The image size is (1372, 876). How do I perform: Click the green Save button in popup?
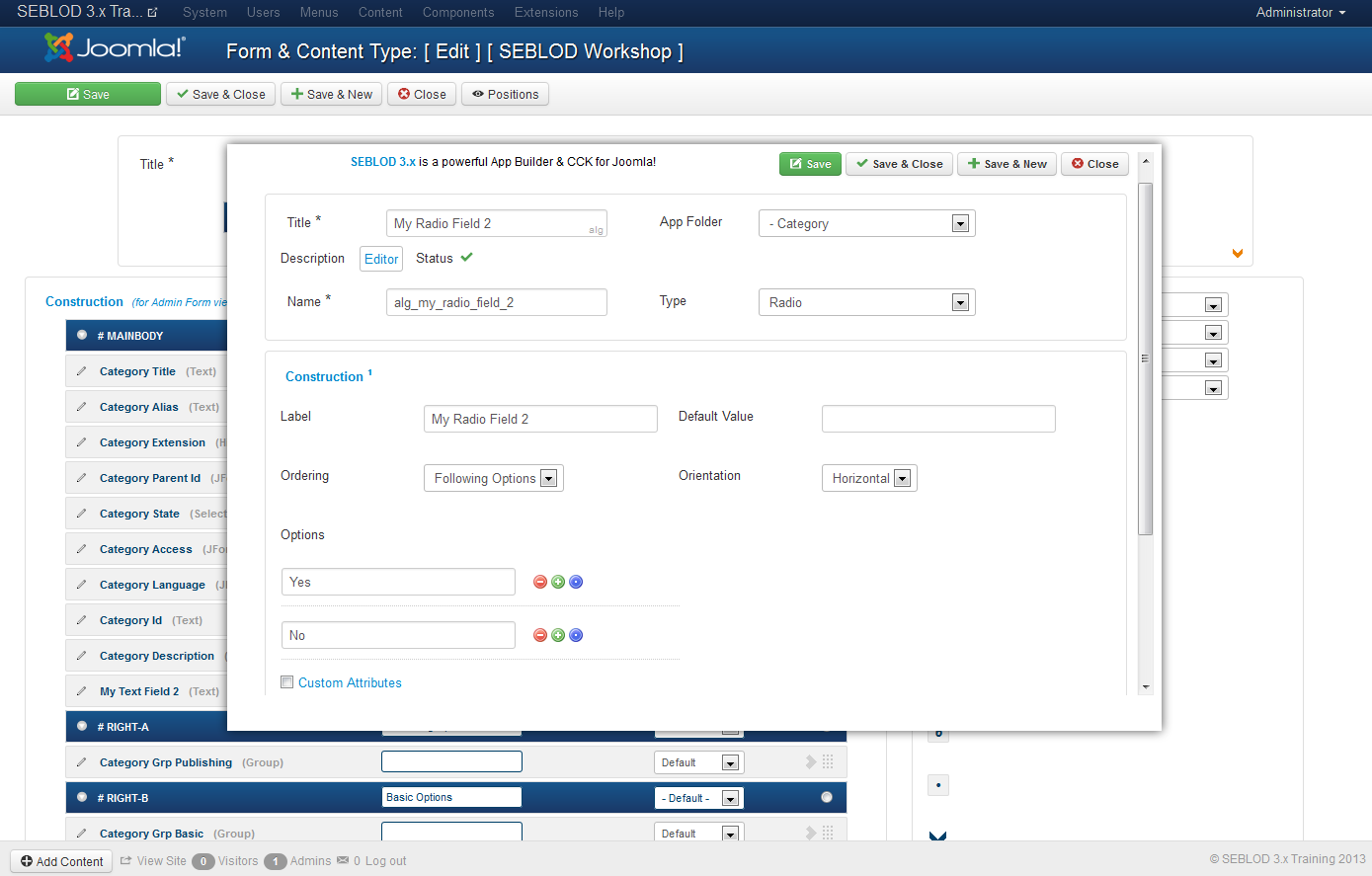tap(810, 164)
